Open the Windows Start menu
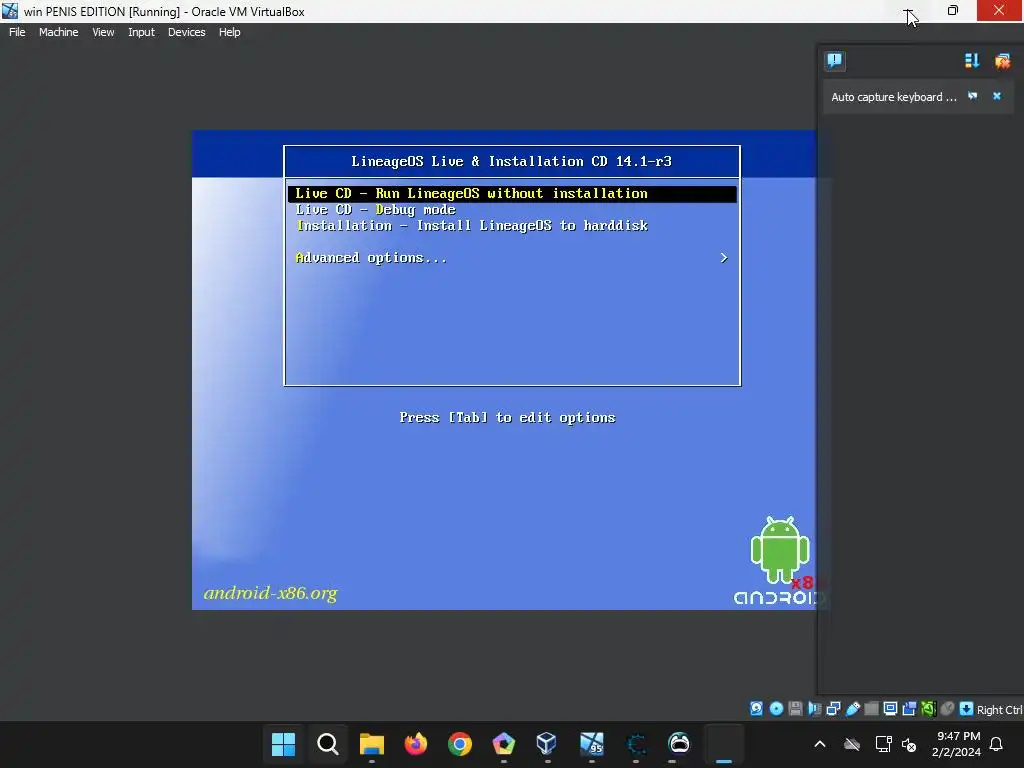This screenshot has height=768, width=1024. click(x=283, y=744)
